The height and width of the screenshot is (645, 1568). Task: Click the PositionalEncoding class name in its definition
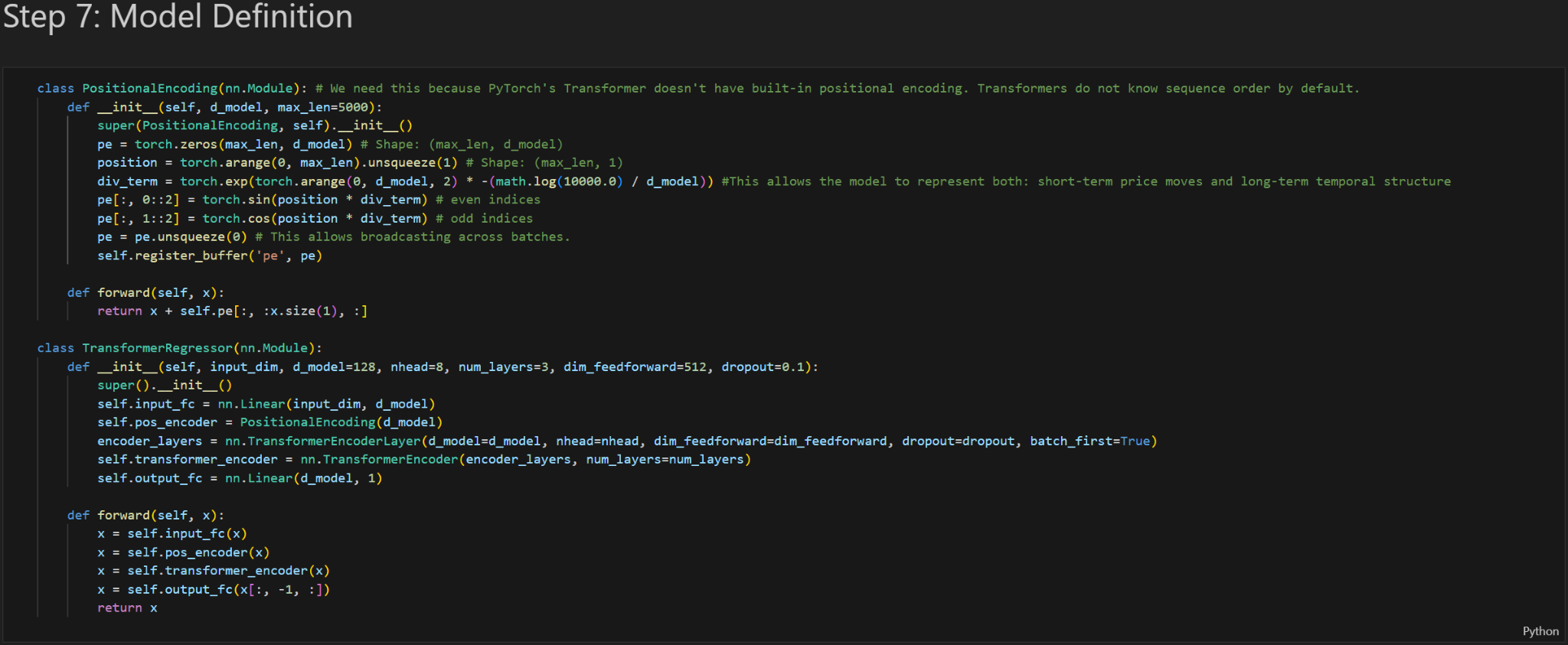(149, 89)
